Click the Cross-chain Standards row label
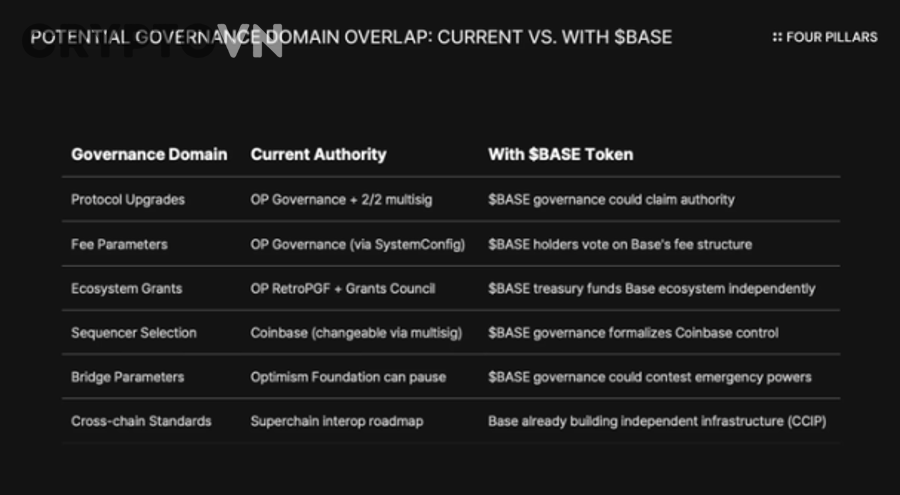 141,421
